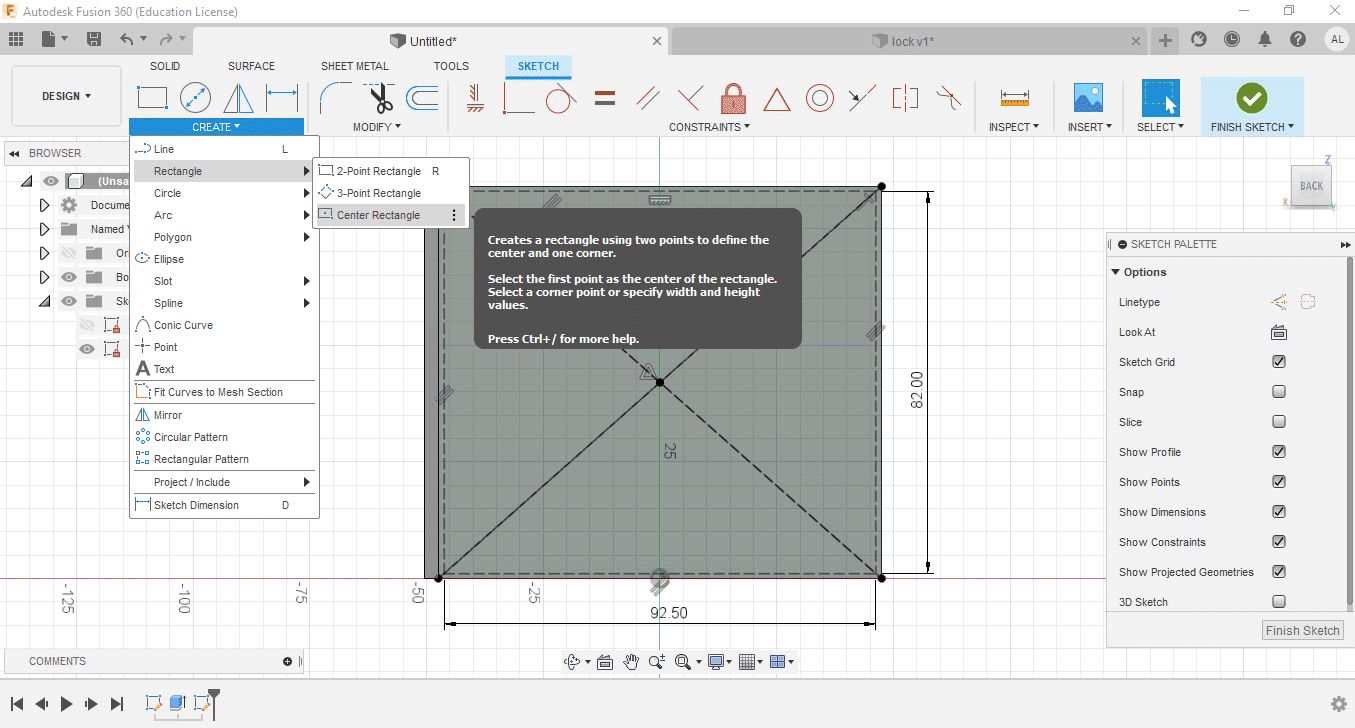Open the DESIGN workspace dropdown
This screenshot has height=728, width=1355.
point(66,97)
